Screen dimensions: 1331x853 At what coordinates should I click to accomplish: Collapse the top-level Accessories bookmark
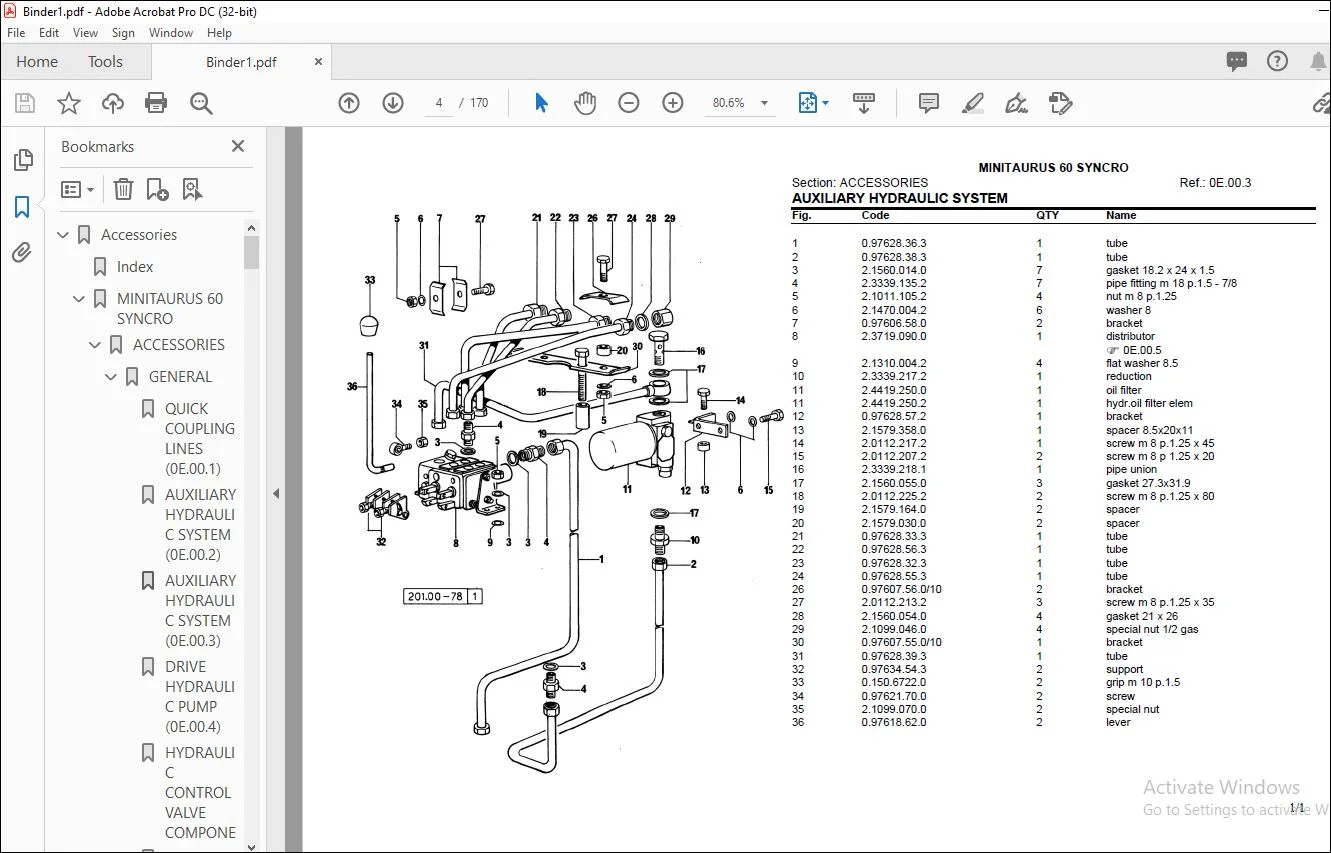tap(64, 235)
